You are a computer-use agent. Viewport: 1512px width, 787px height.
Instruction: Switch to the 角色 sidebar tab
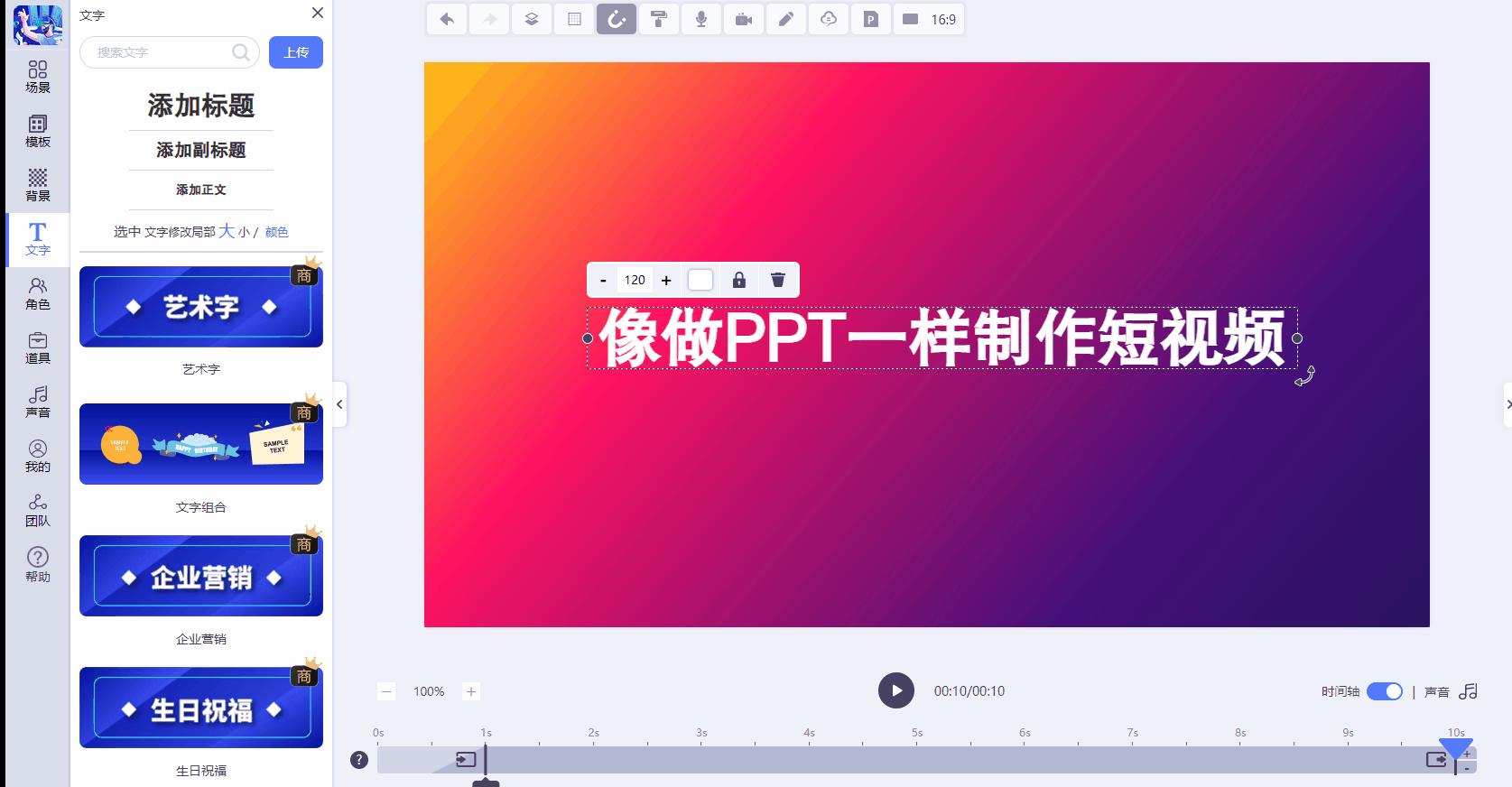[38, 294]
